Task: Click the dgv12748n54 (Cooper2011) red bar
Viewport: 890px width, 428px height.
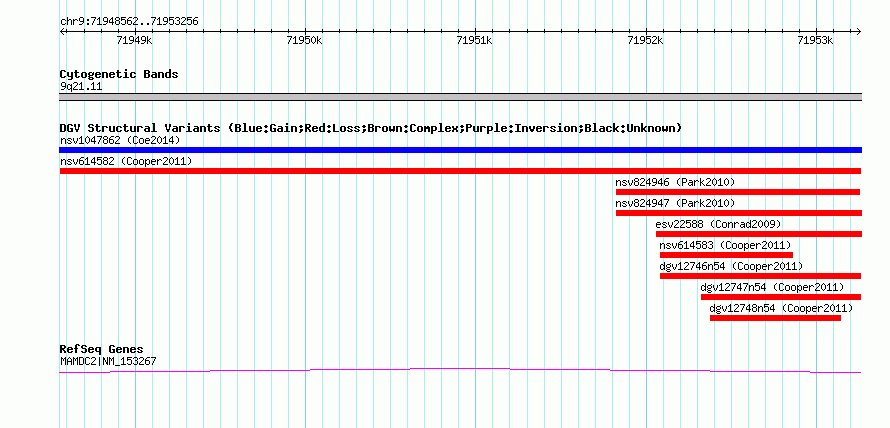Action: point(775,318)
